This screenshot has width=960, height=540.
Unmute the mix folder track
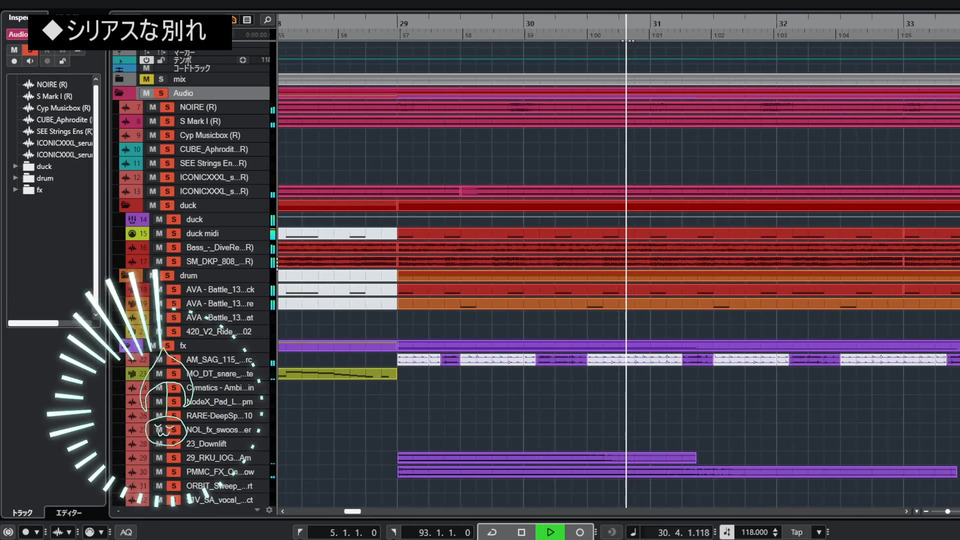coord(146,79)
